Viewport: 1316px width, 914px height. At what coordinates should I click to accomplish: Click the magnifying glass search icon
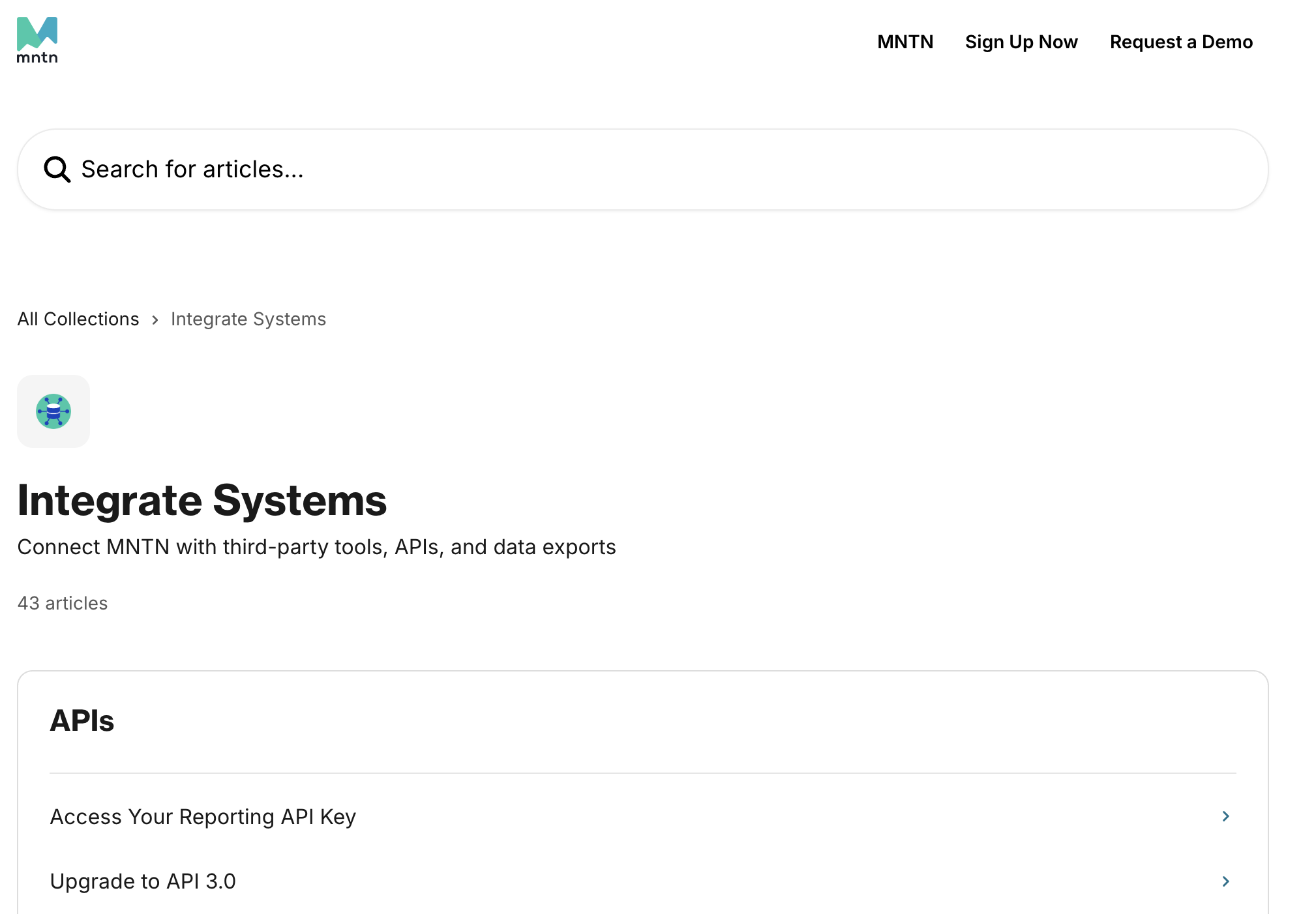click(x=57, y=170)
